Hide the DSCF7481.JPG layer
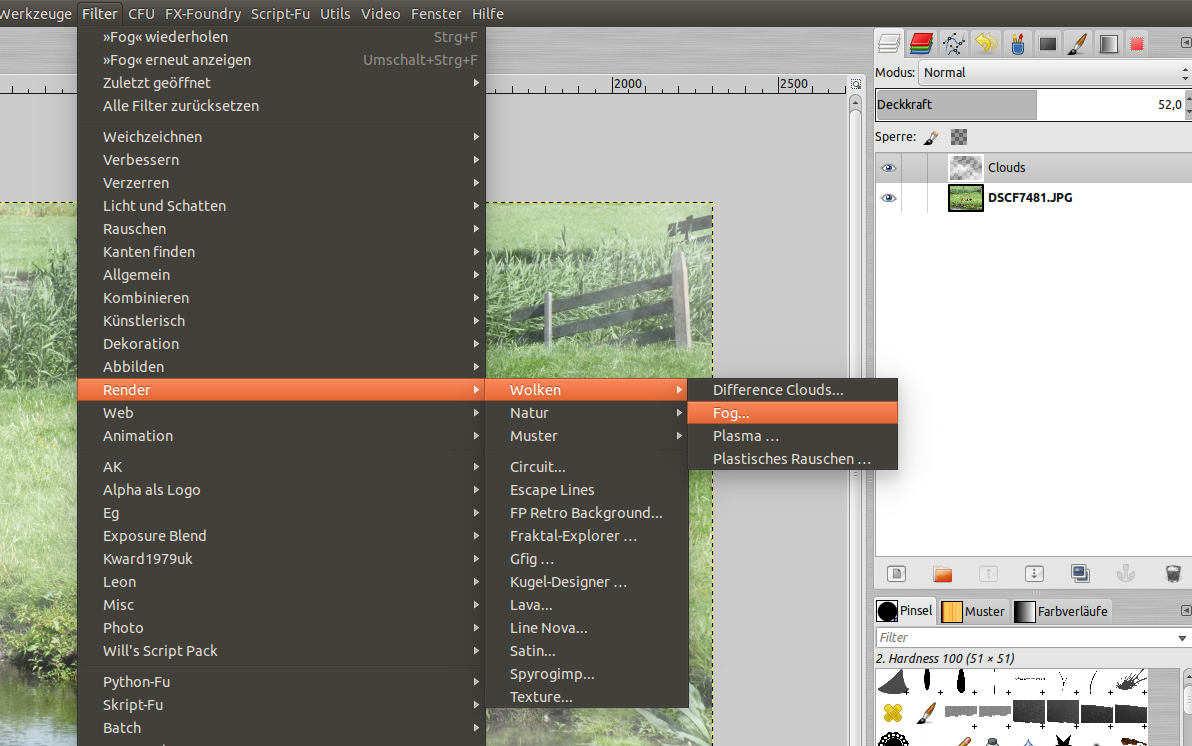1192x746 pixels. point(888,198)
